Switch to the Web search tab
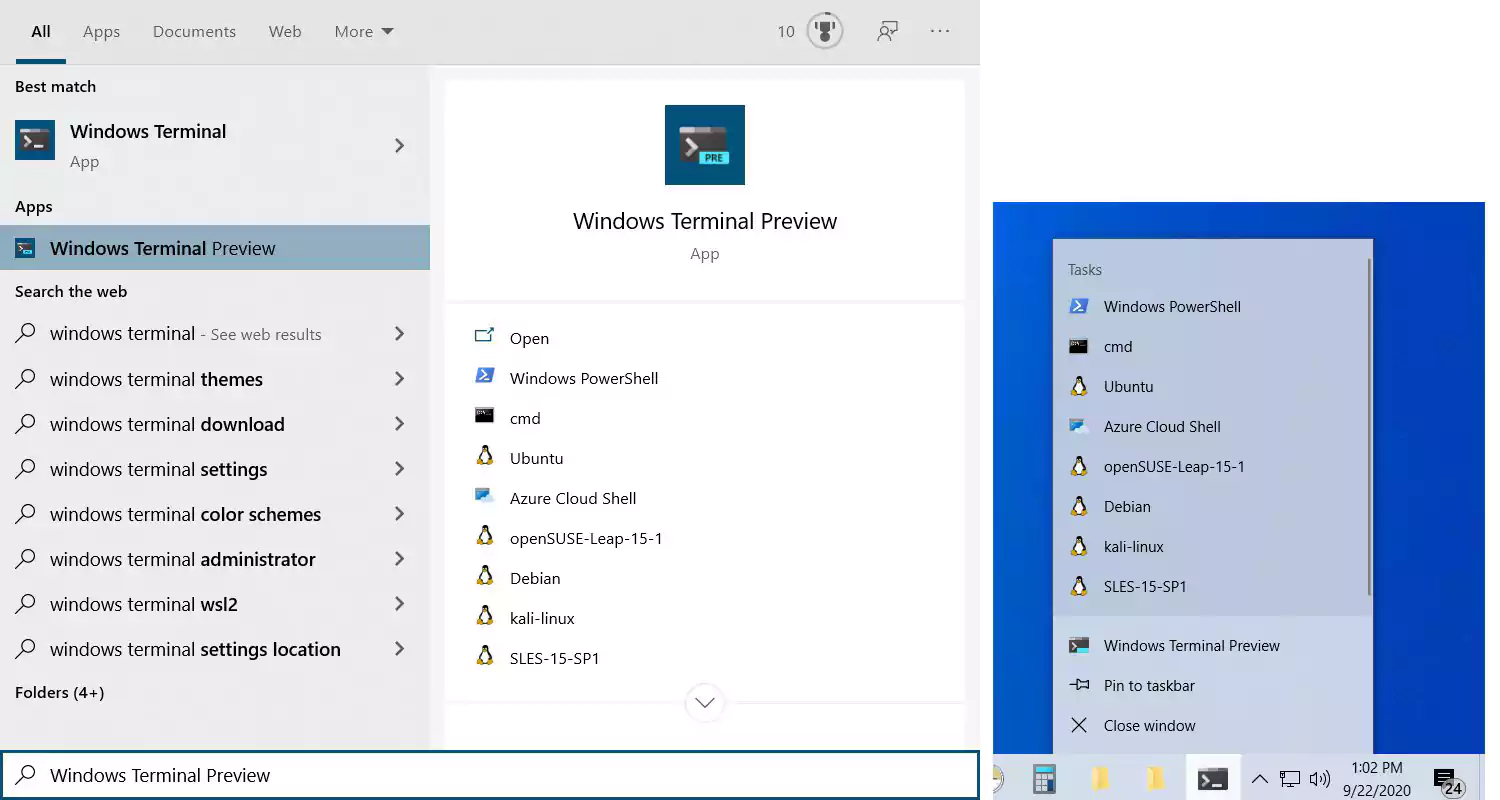Image resolution: width=1500 pixels, height=800 pixels. [x=285, y=31]
